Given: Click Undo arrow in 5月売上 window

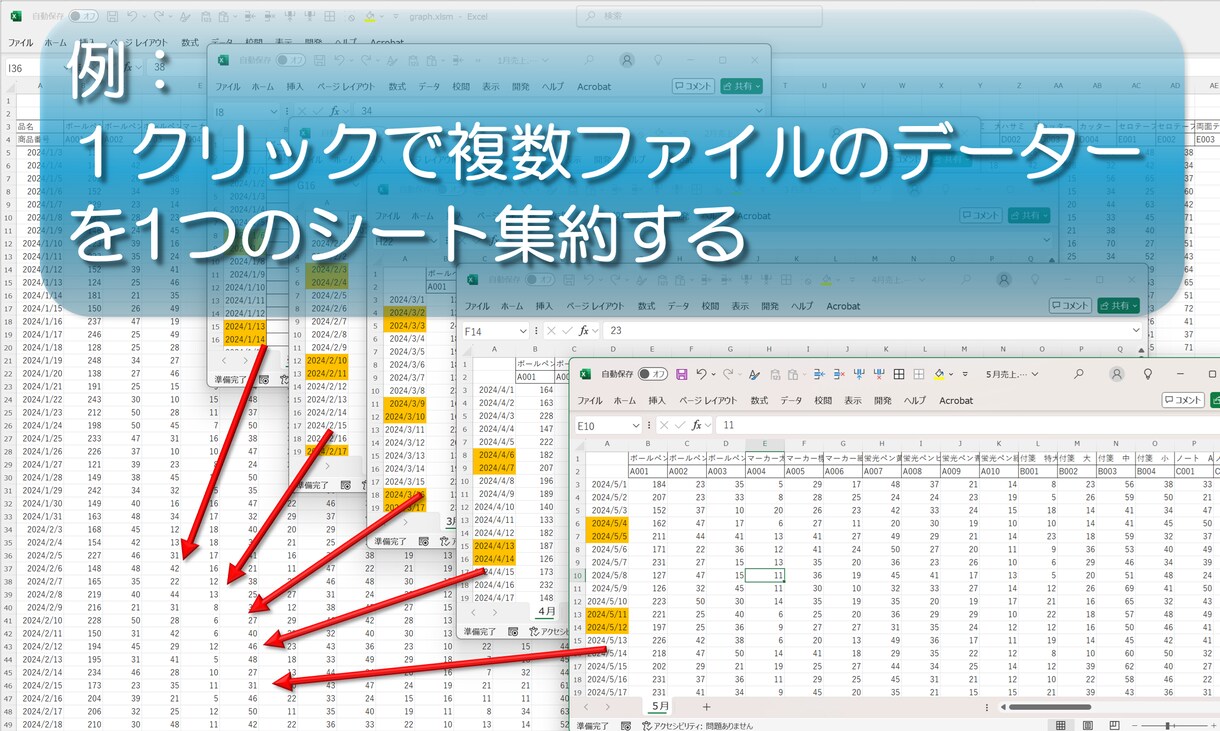Looking at the screenshot, I should [702, 374].
